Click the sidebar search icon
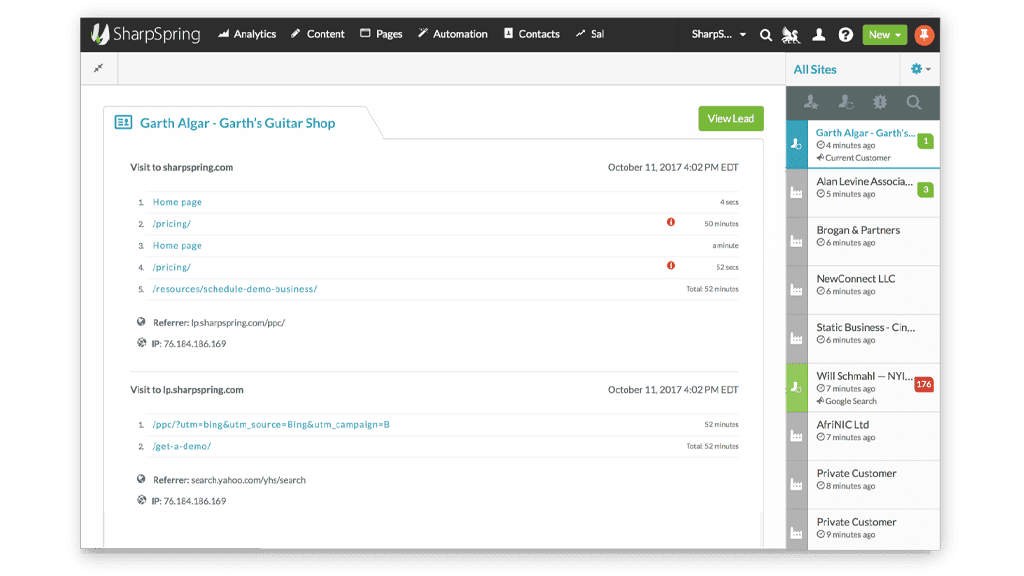The height and width of the screenshot is (576, 1024). (x=914, y=102)
